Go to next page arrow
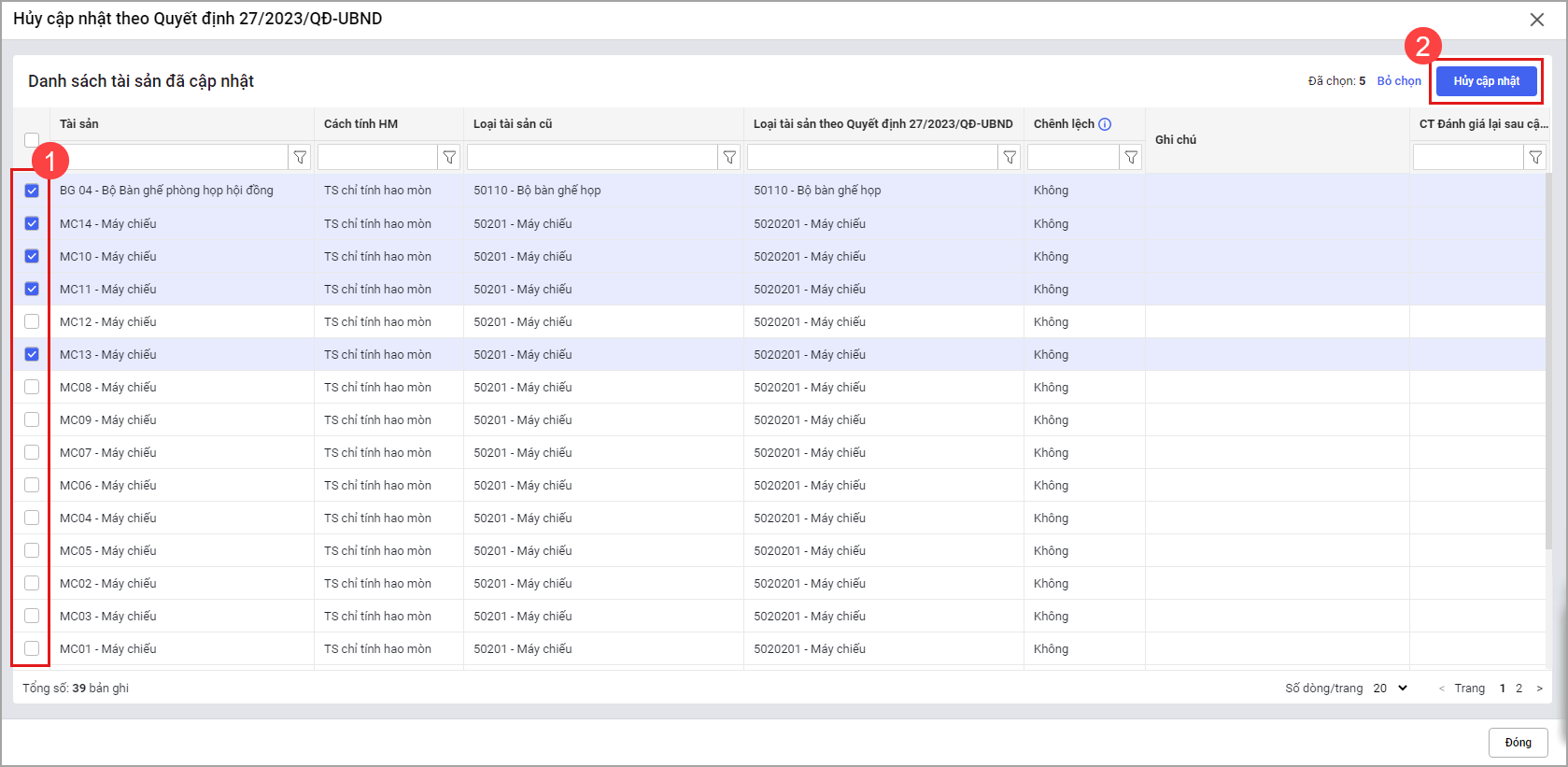The width and height of the screenshot is (1568, 767). click(1539, 689)
